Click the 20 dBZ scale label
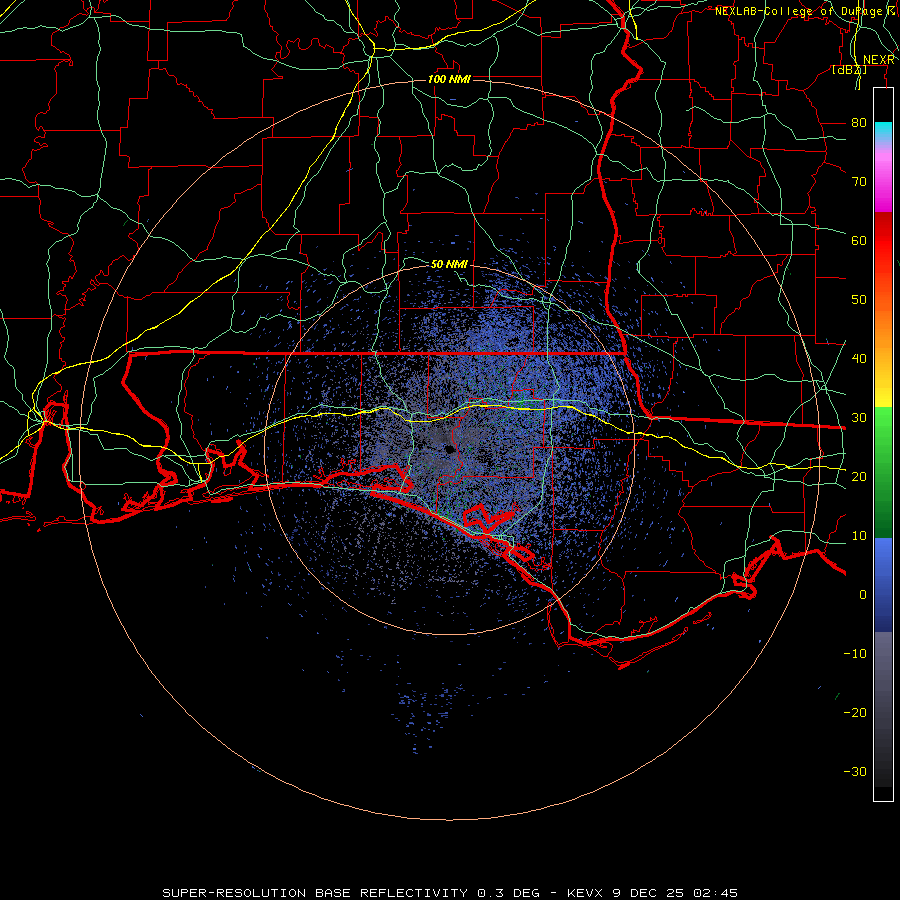 859,476
